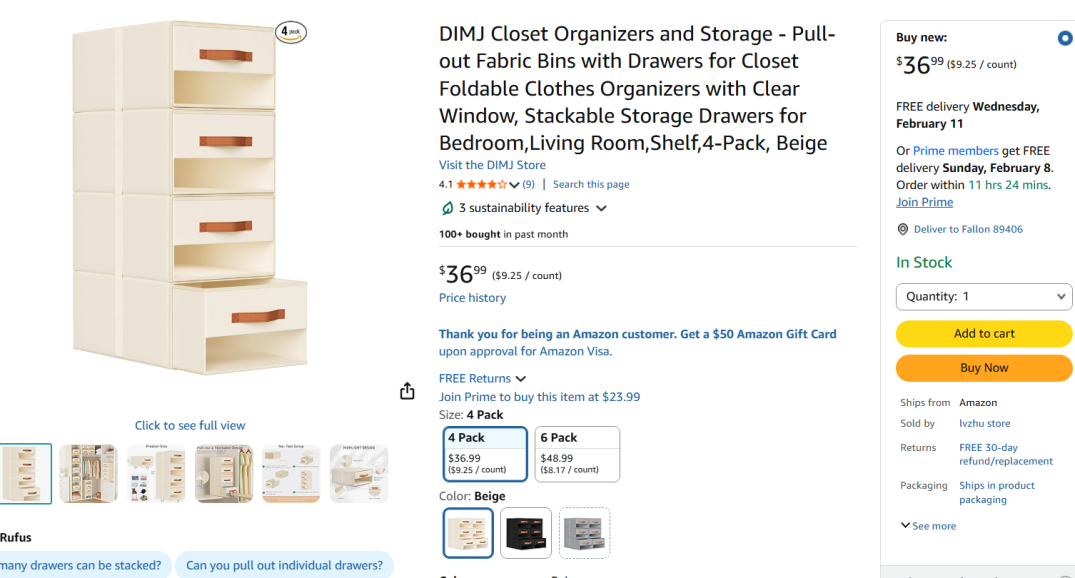Select the gray color swatch
Screen dimensions: 1075x578
[x=584, y=533]
